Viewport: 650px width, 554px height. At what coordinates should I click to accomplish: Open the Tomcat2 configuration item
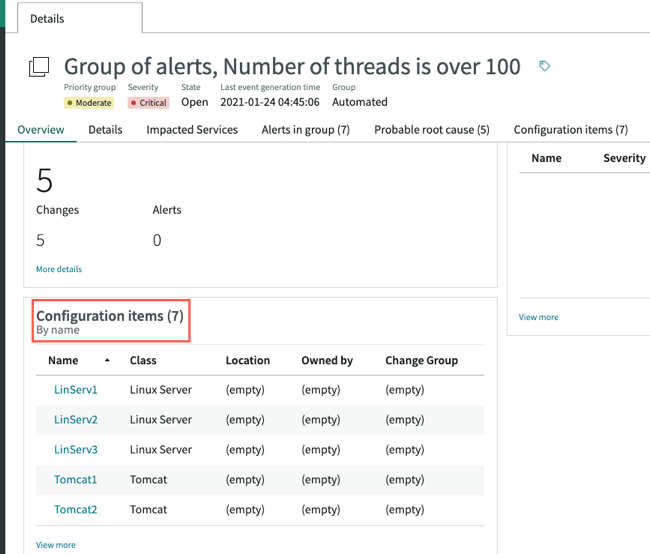point(75,509)
